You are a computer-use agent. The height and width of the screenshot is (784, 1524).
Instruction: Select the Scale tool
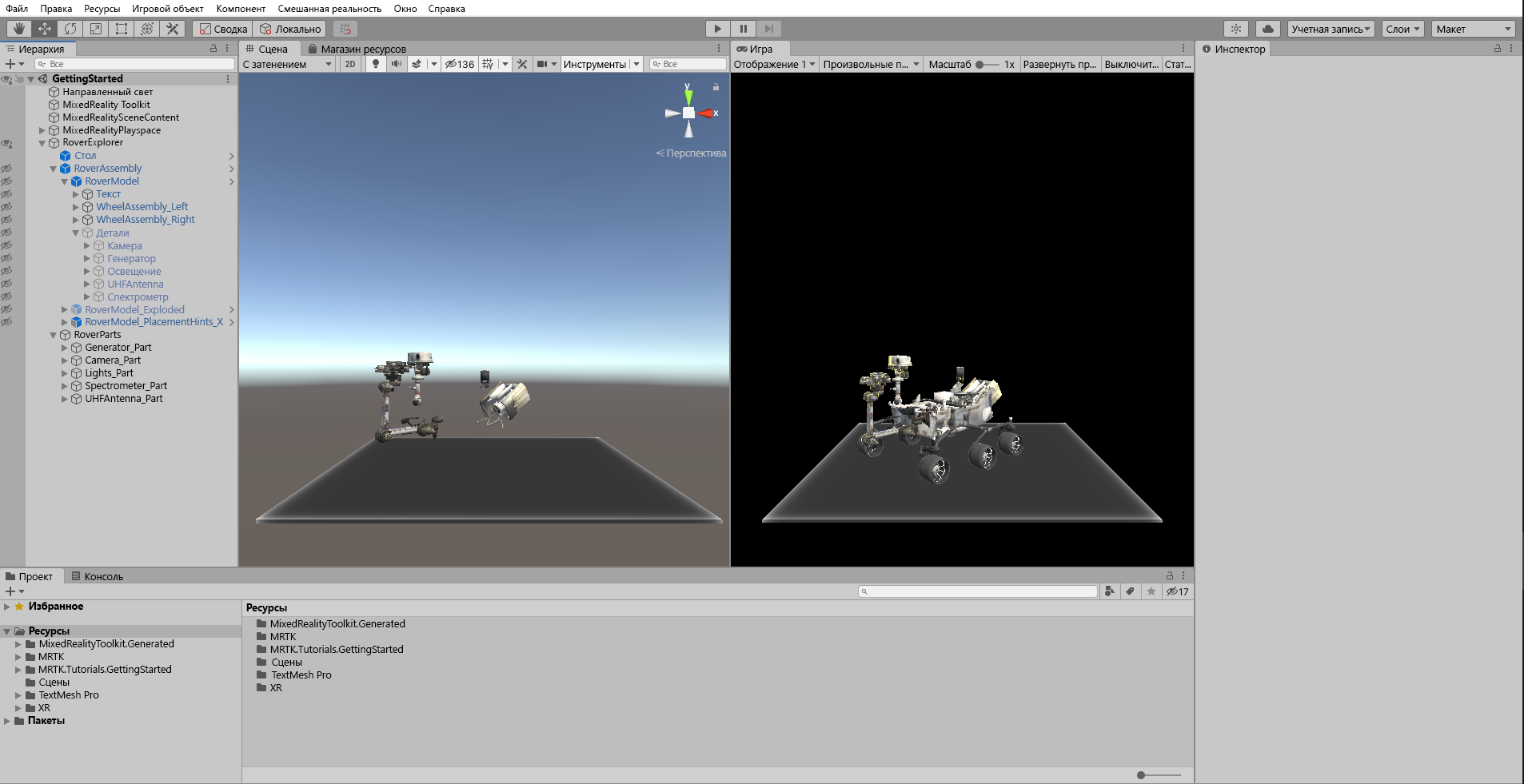pyautogui.click(x=95, y=29)
